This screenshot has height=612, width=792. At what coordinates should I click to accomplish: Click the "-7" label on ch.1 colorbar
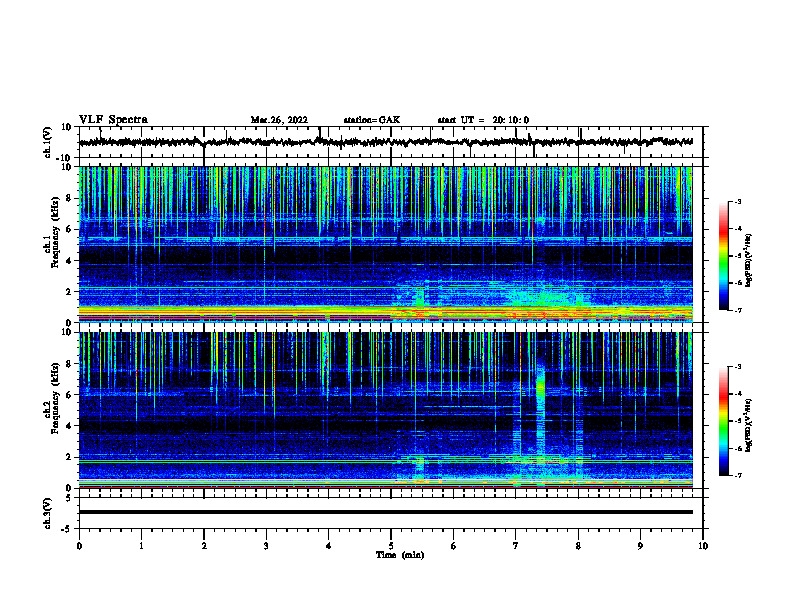point(737,310)
